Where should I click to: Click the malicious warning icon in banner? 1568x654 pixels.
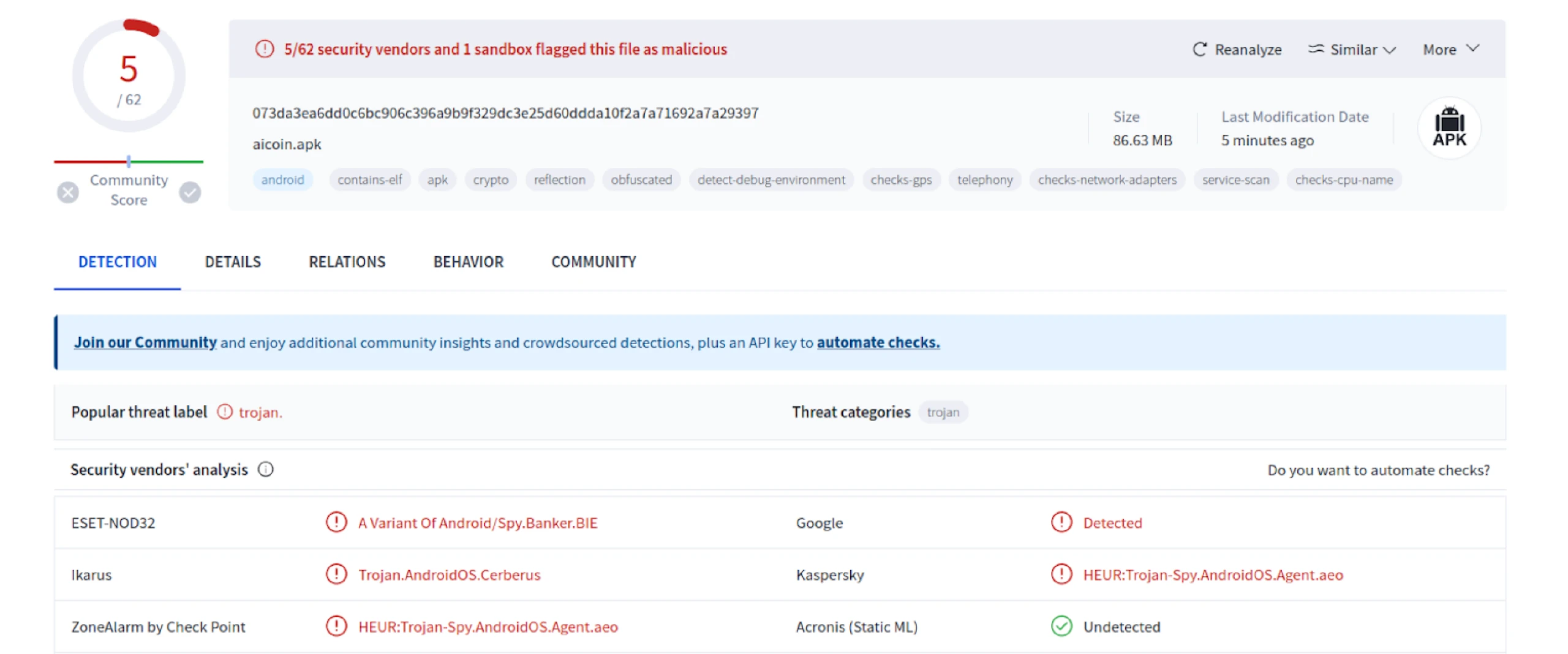pyautogui.click(x=265, y=49)
